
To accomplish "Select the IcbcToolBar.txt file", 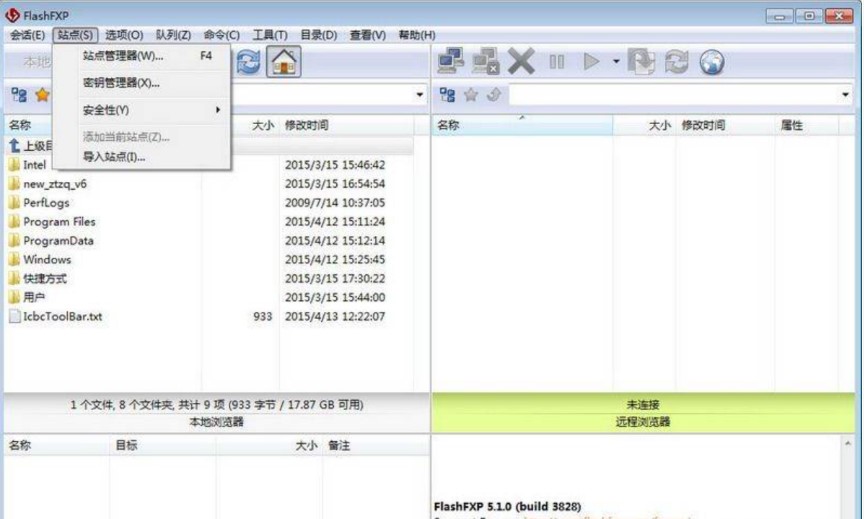I will coord(56,317).
